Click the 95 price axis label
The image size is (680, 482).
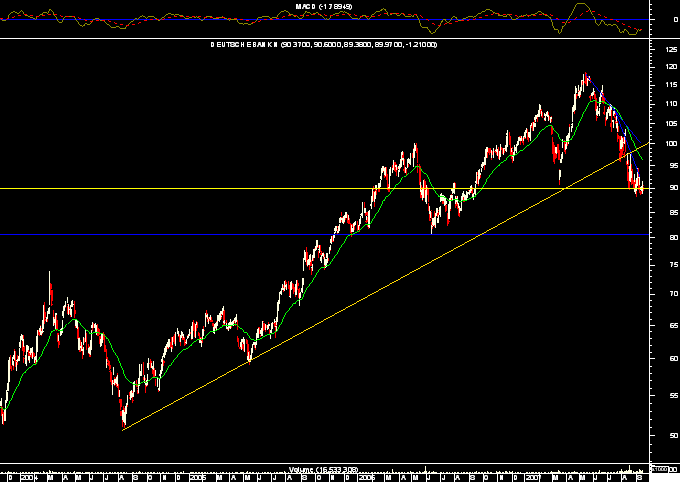(673, 165)
